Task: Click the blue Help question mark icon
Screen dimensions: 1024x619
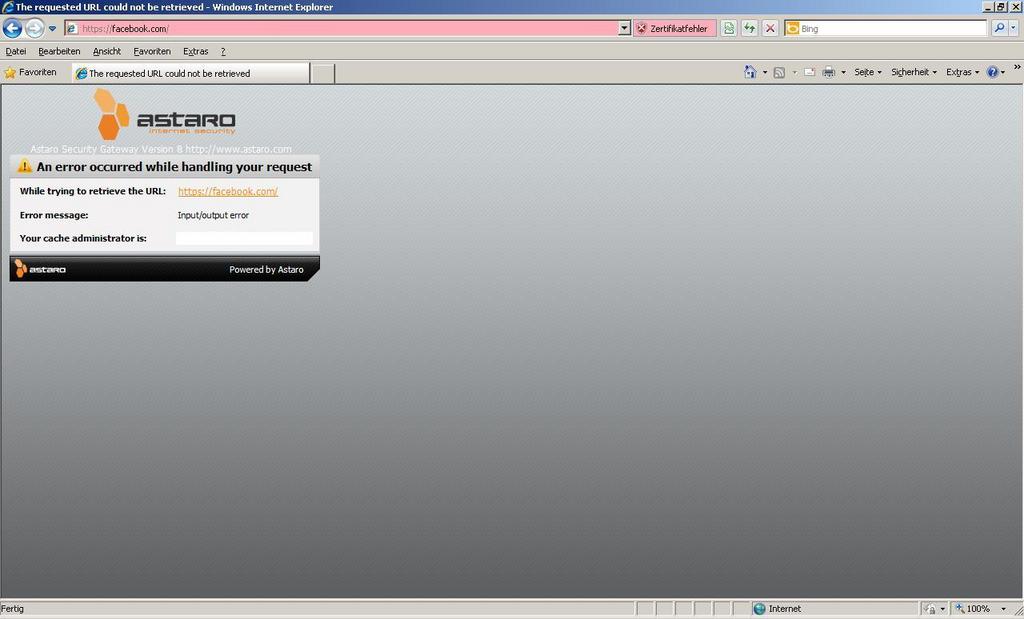Action: [x=992, y=72]
